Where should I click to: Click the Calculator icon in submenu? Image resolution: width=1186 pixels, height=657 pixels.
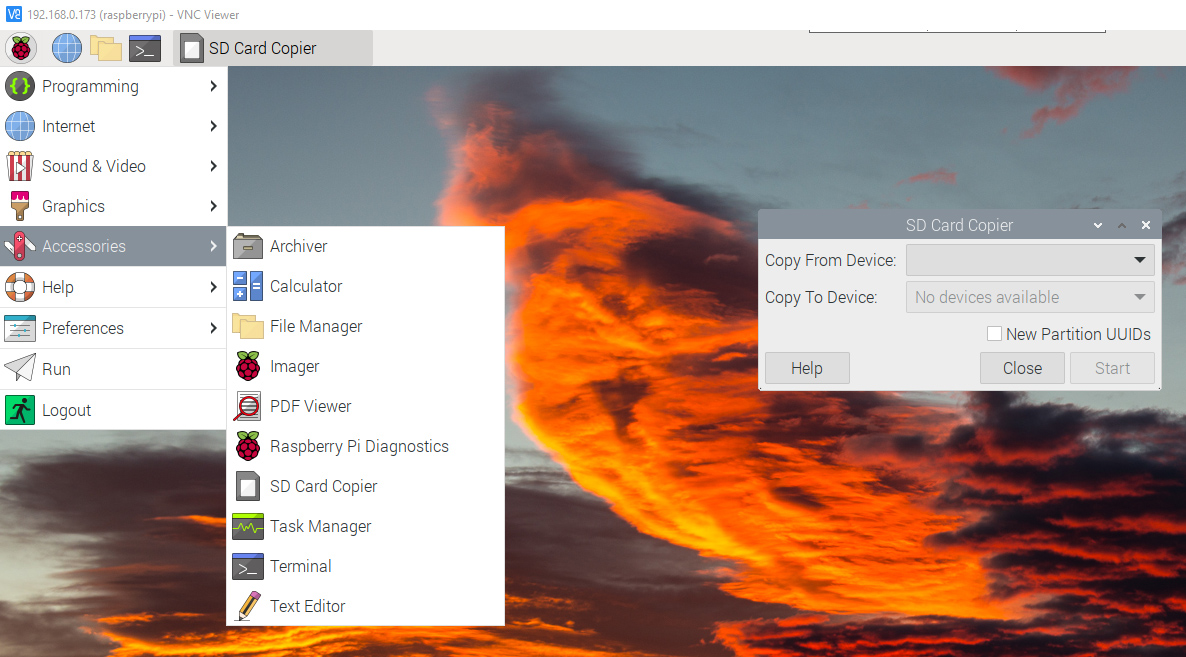coord(247,287)
